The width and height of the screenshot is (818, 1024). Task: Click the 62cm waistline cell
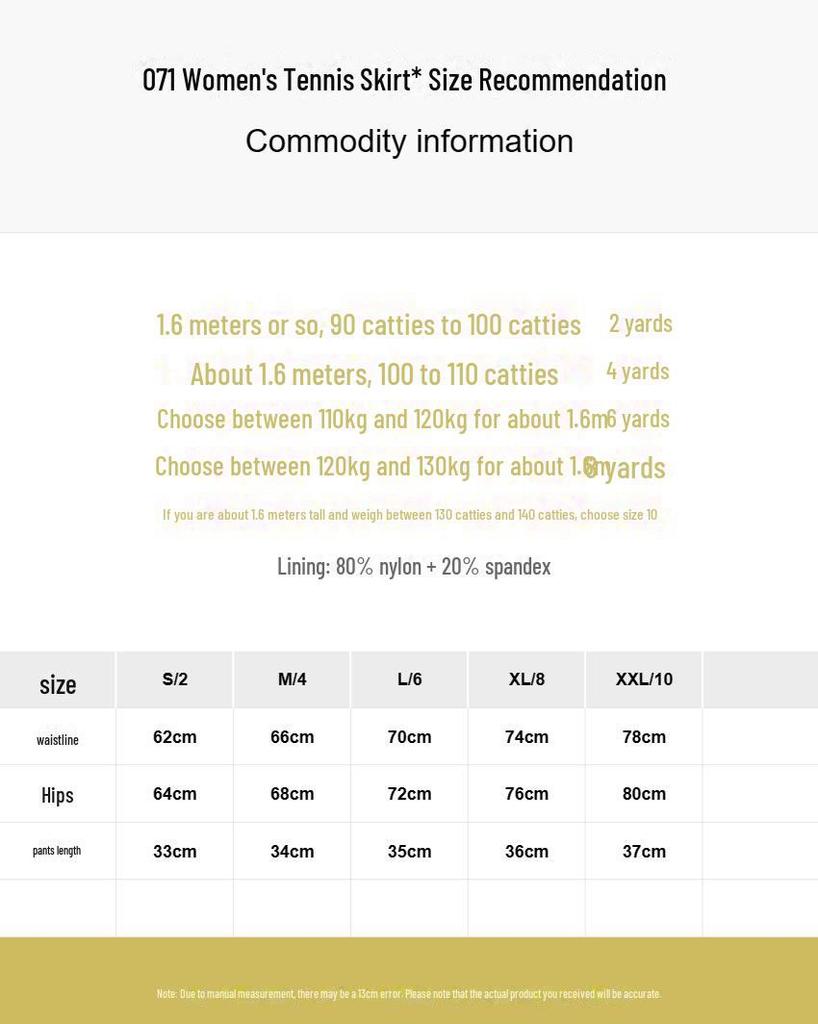[x=175, y=737]
